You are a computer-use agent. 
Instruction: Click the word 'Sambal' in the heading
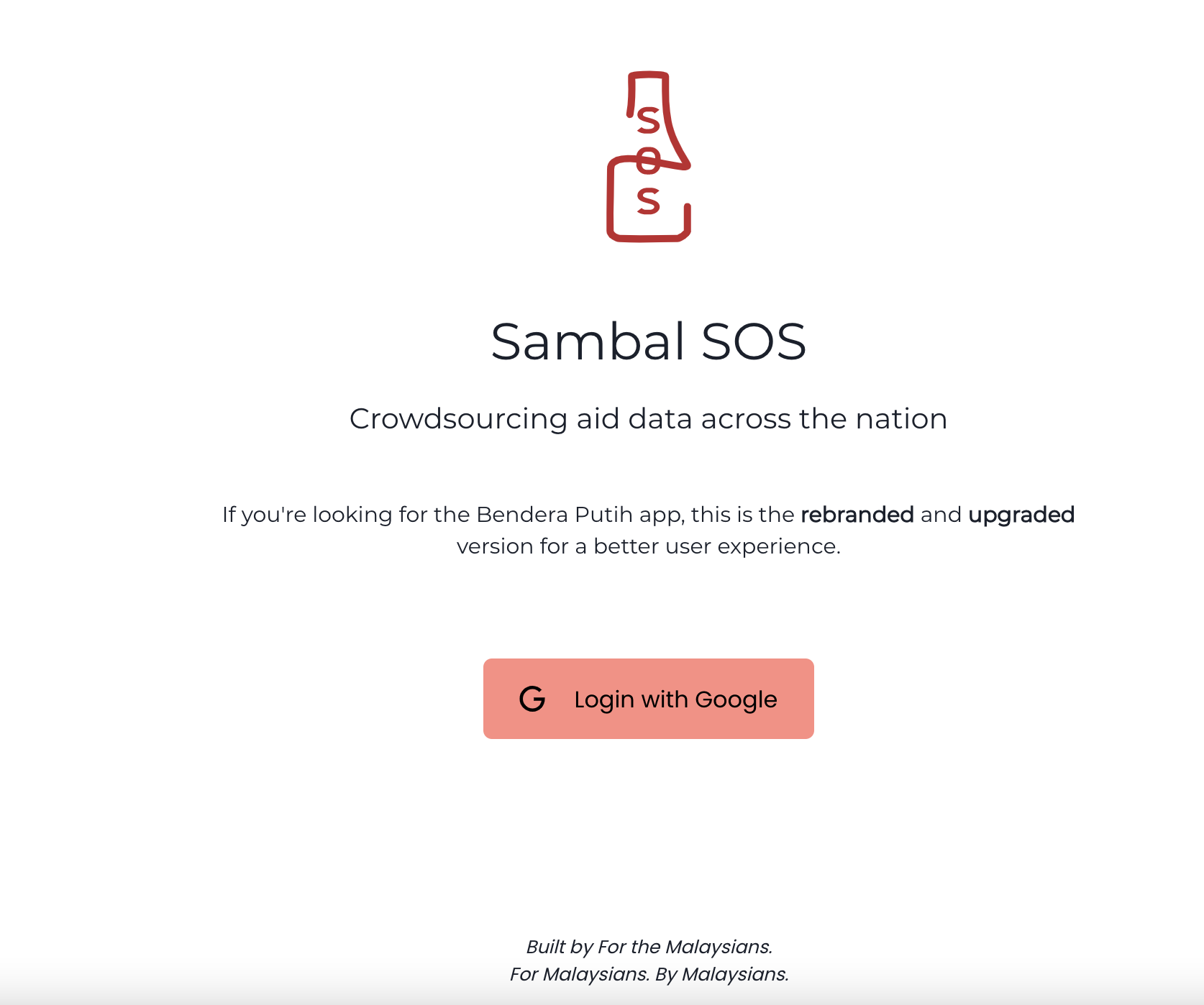(588, 341)
